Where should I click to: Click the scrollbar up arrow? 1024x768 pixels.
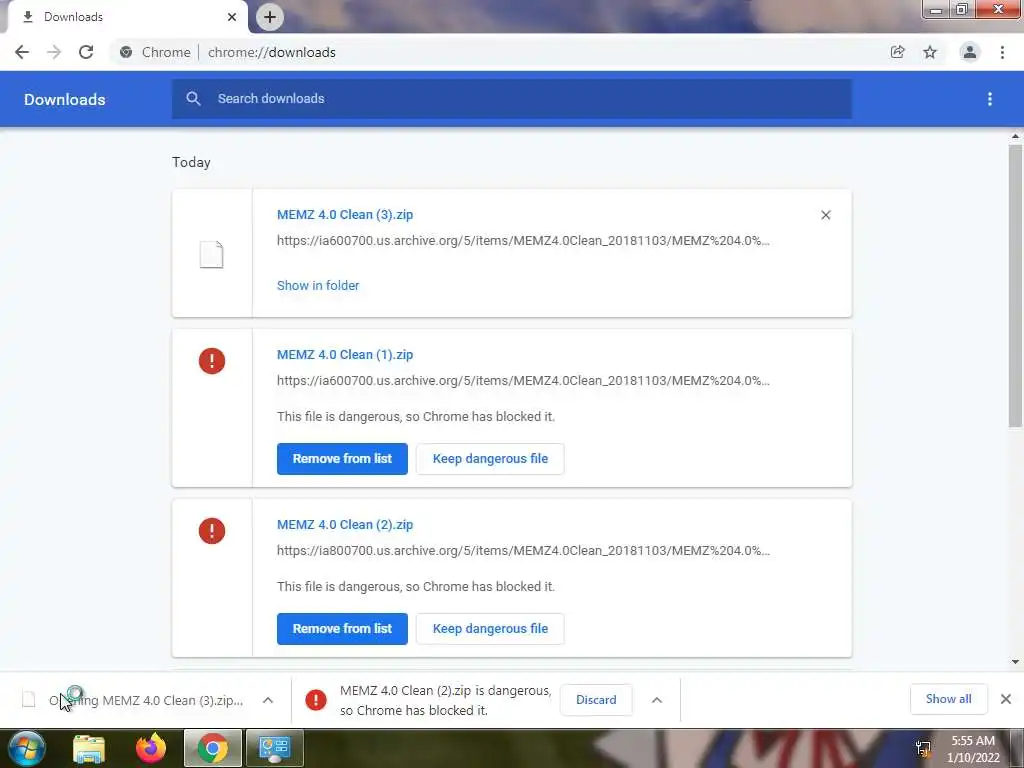pyautogui.click(x=1015, y=136)
